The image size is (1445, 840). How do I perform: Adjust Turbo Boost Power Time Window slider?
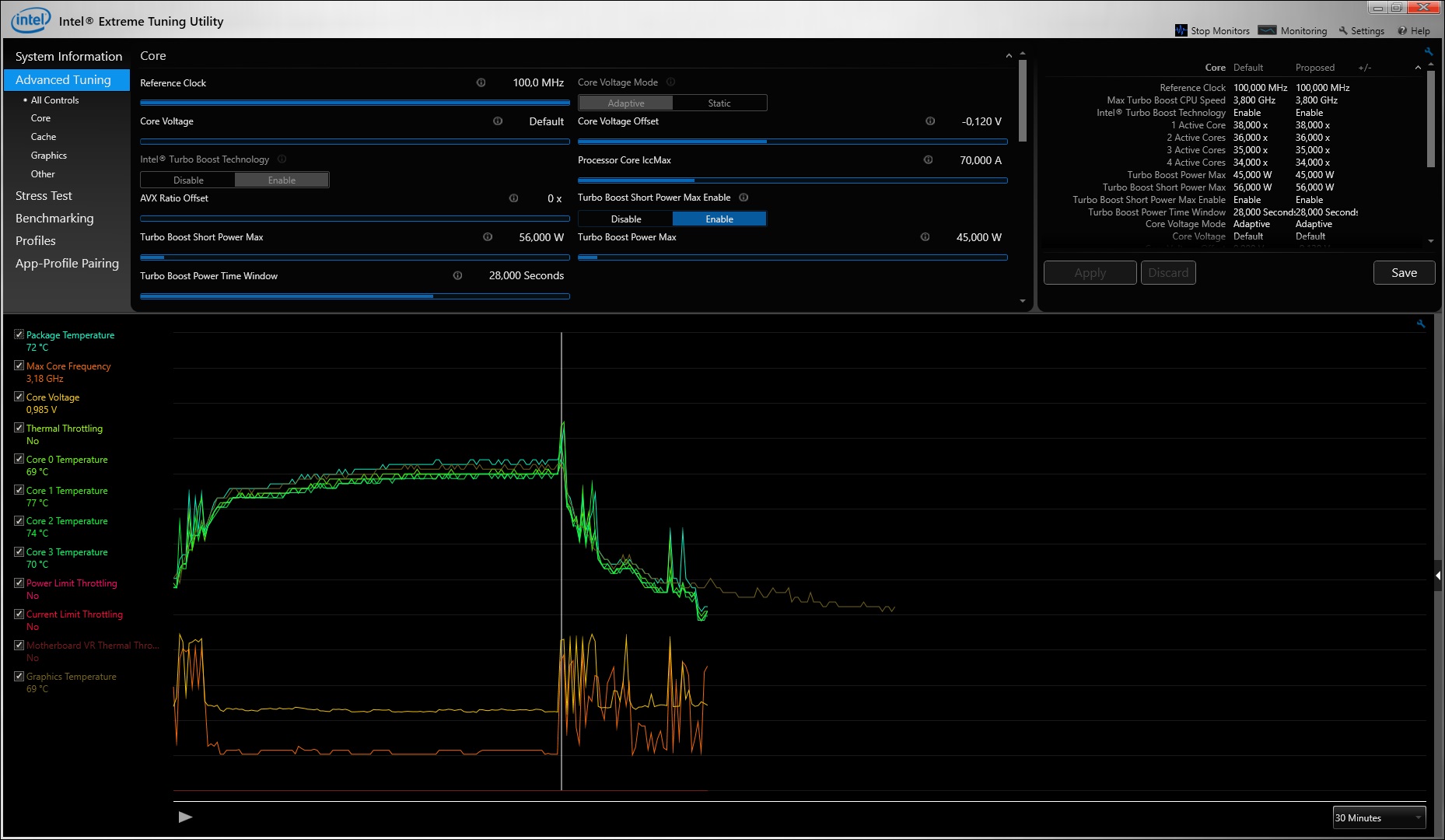tap(355, 296)
